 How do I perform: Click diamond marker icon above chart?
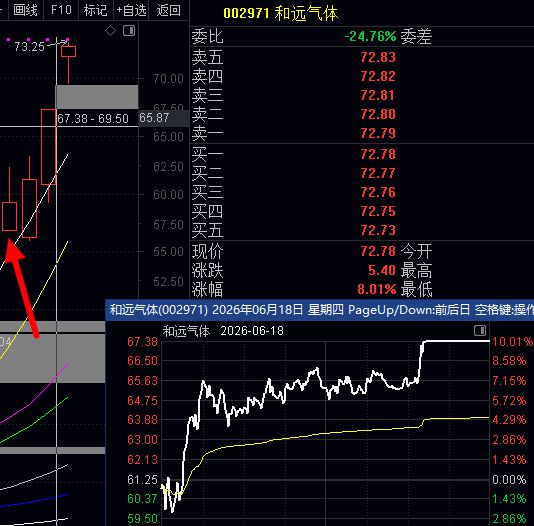110,31
